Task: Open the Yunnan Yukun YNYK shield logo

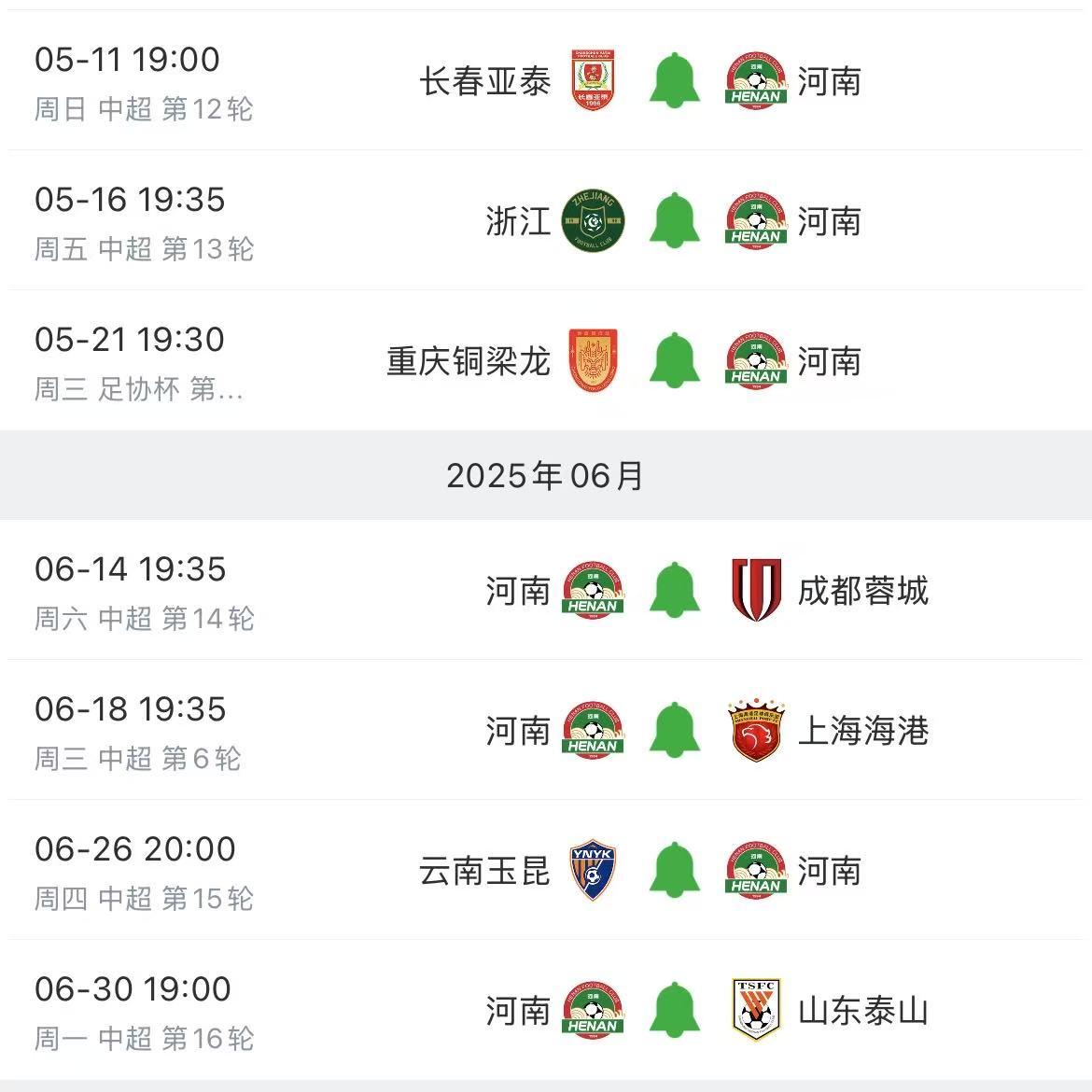Action: pos(593,871)
